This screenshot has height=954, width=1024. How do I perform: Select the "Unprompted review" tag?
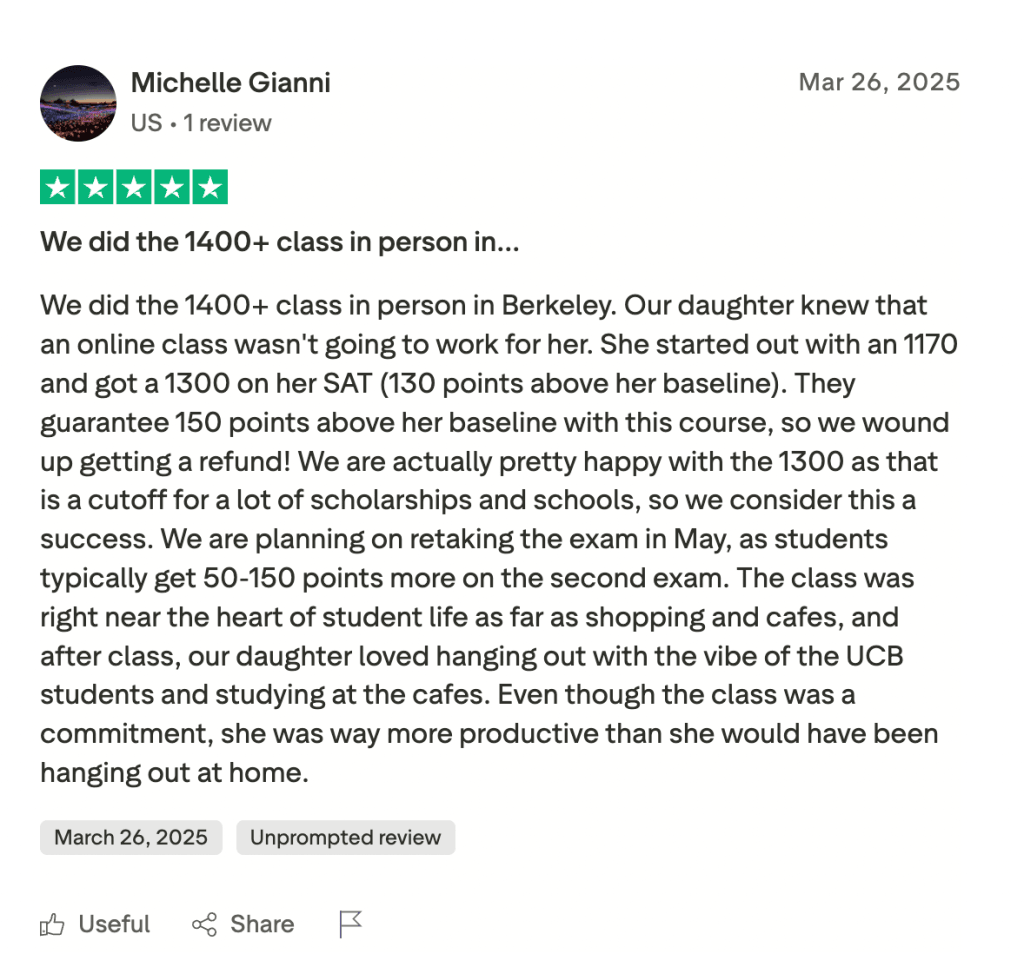[345, 837]
